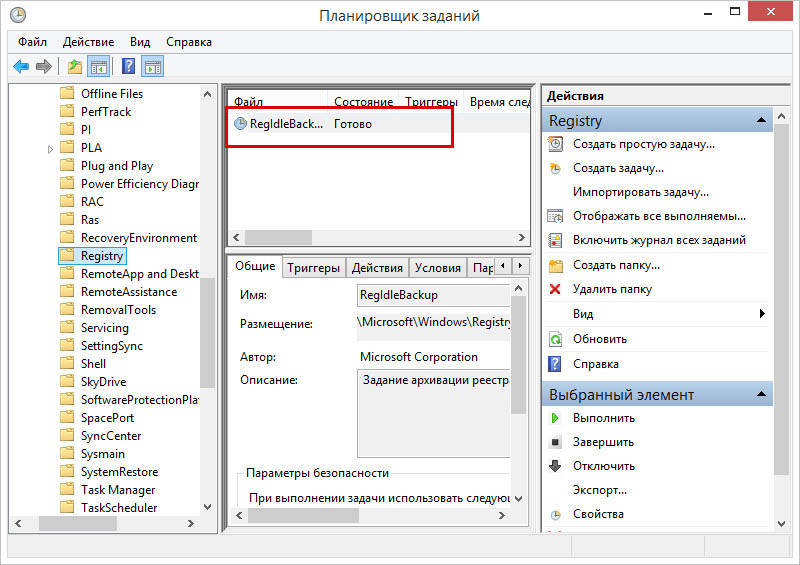
Task: Click Импортировать задачу action
Action: (640, 192)
